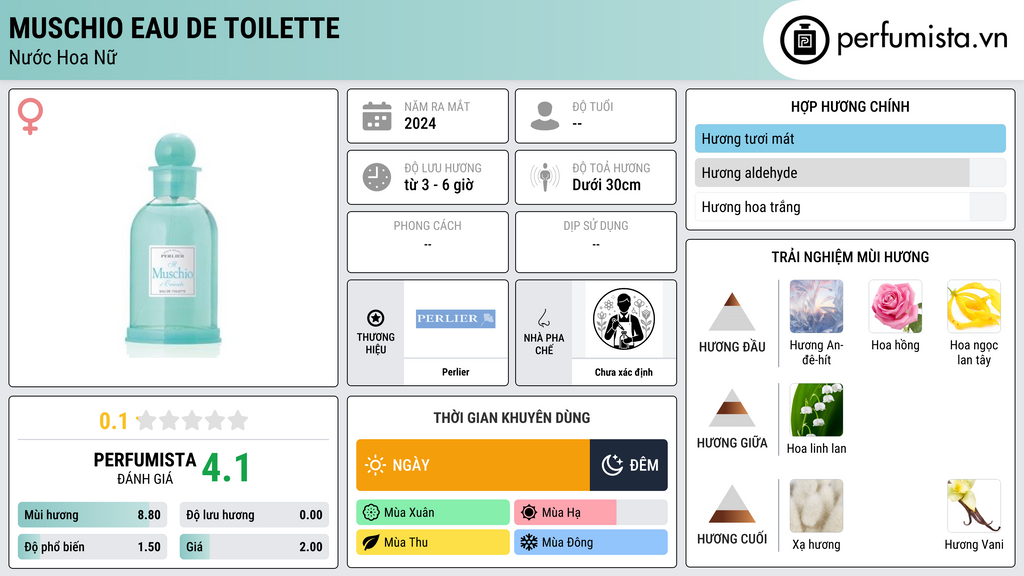Click the moon icon in Đêm bar
Image resolution: width=1024 pixels, height=576 pixels.
coord(612,465)
